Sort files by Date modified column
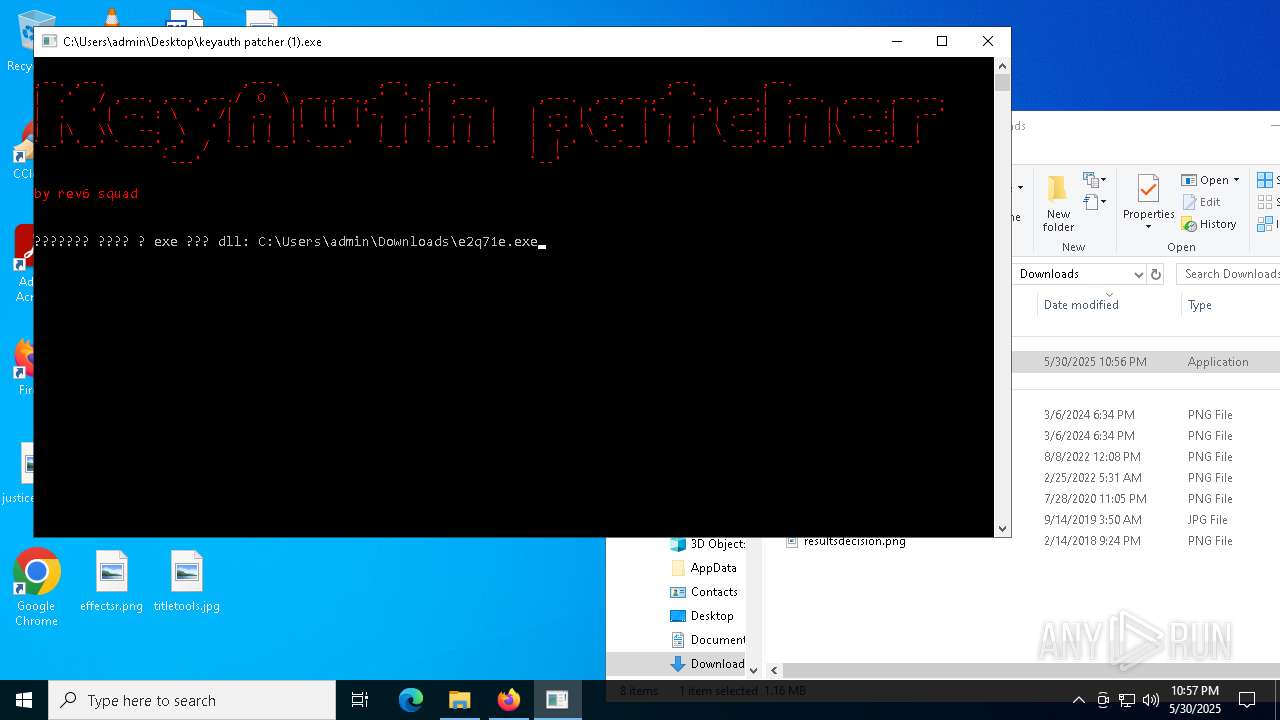This screenshot has height=720, width=1280. tap(1081, 305)
